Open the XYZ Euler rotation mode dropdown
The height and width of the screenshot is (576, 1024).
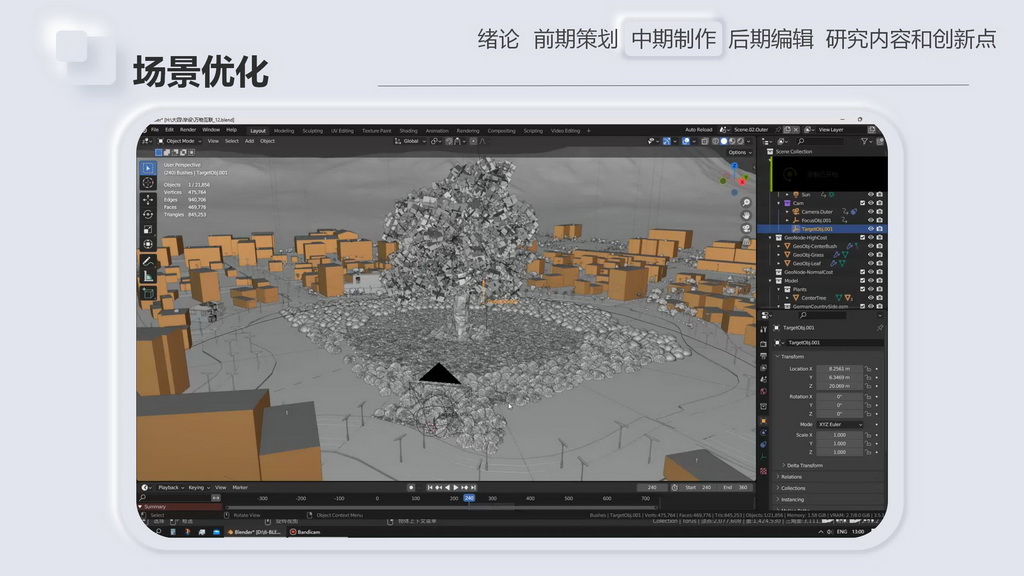pyautogui.click(x=838, y=424)
